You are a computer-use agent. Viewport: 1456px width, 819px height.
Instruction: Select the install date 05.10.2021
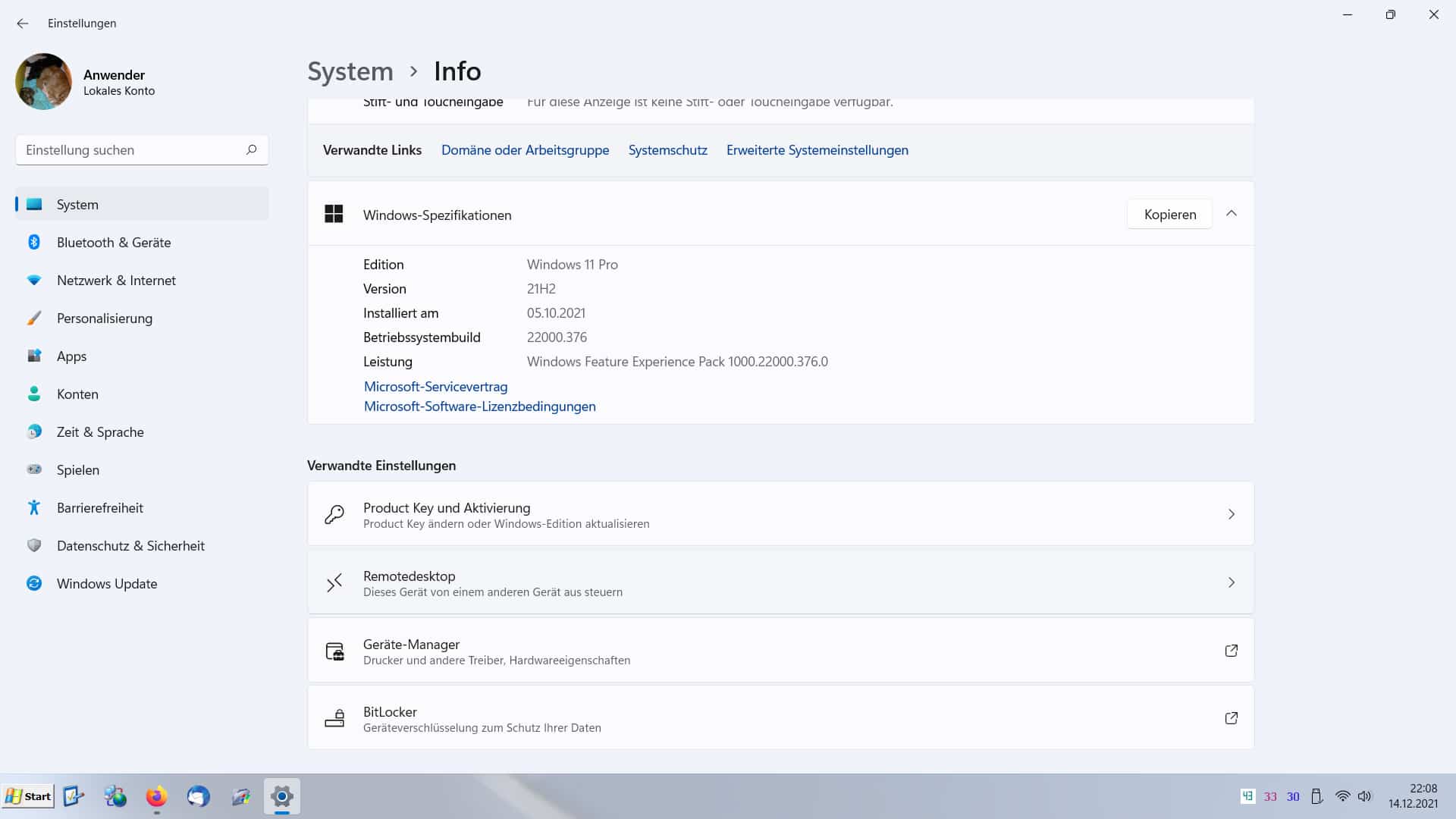click(556, 313)
